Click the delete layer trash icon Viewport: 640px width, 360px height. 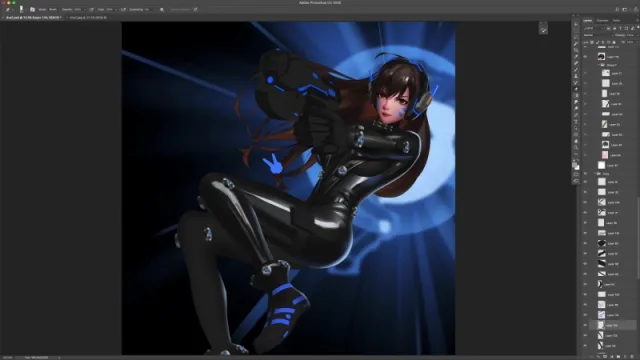(x=632, y=357)
